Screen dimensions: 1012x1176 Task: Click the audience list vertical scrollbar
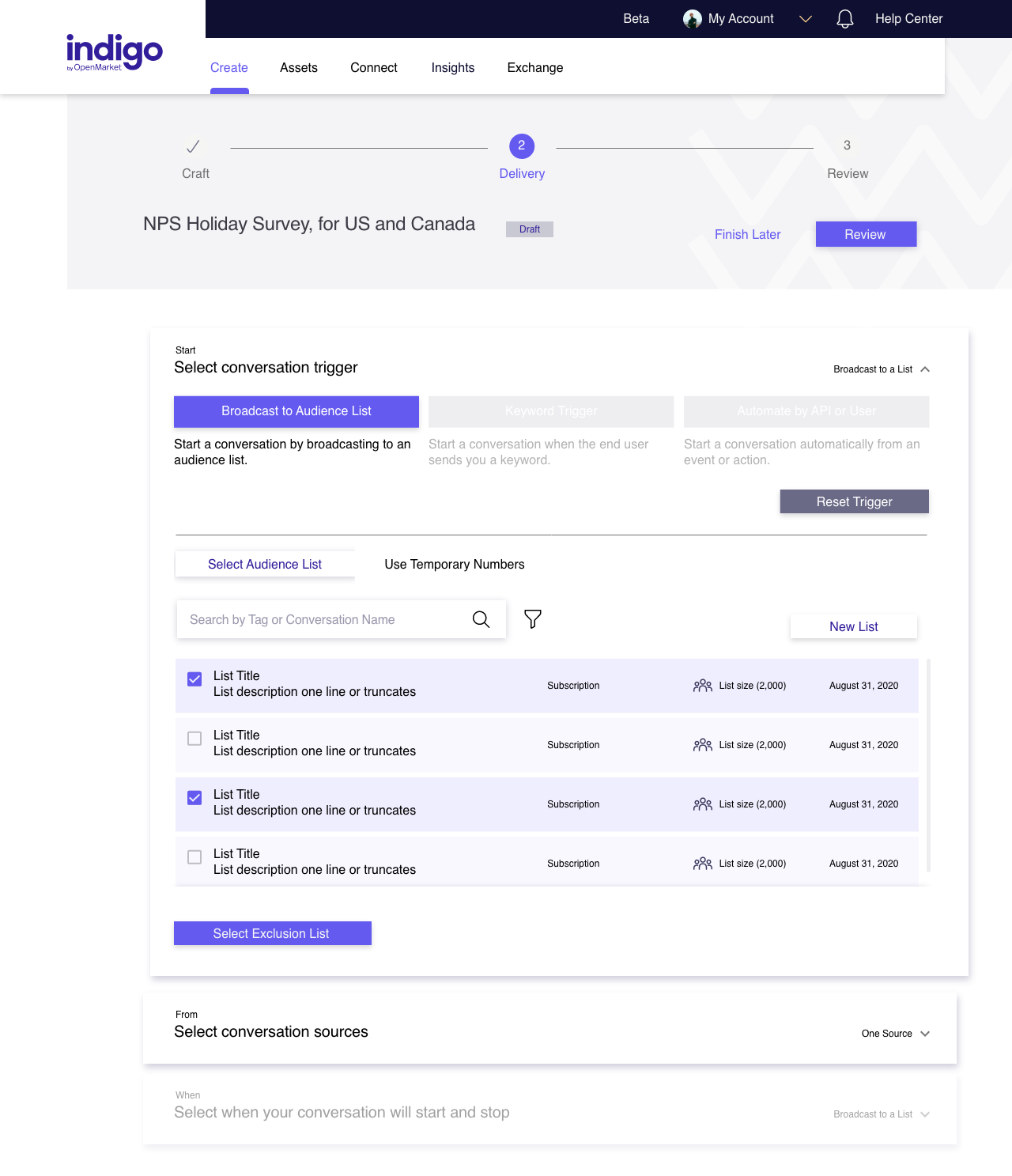pos(928,765)
